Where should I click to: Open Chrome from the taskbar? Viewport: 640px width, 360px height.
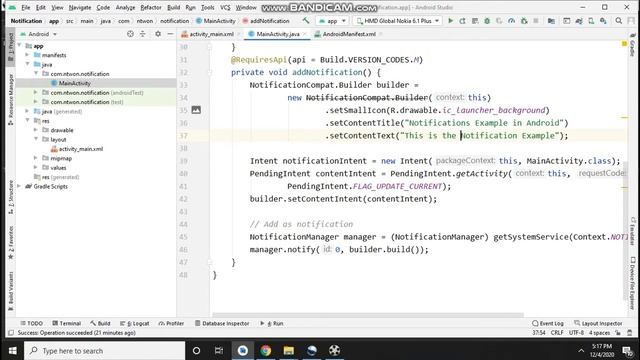coord(266,351)
